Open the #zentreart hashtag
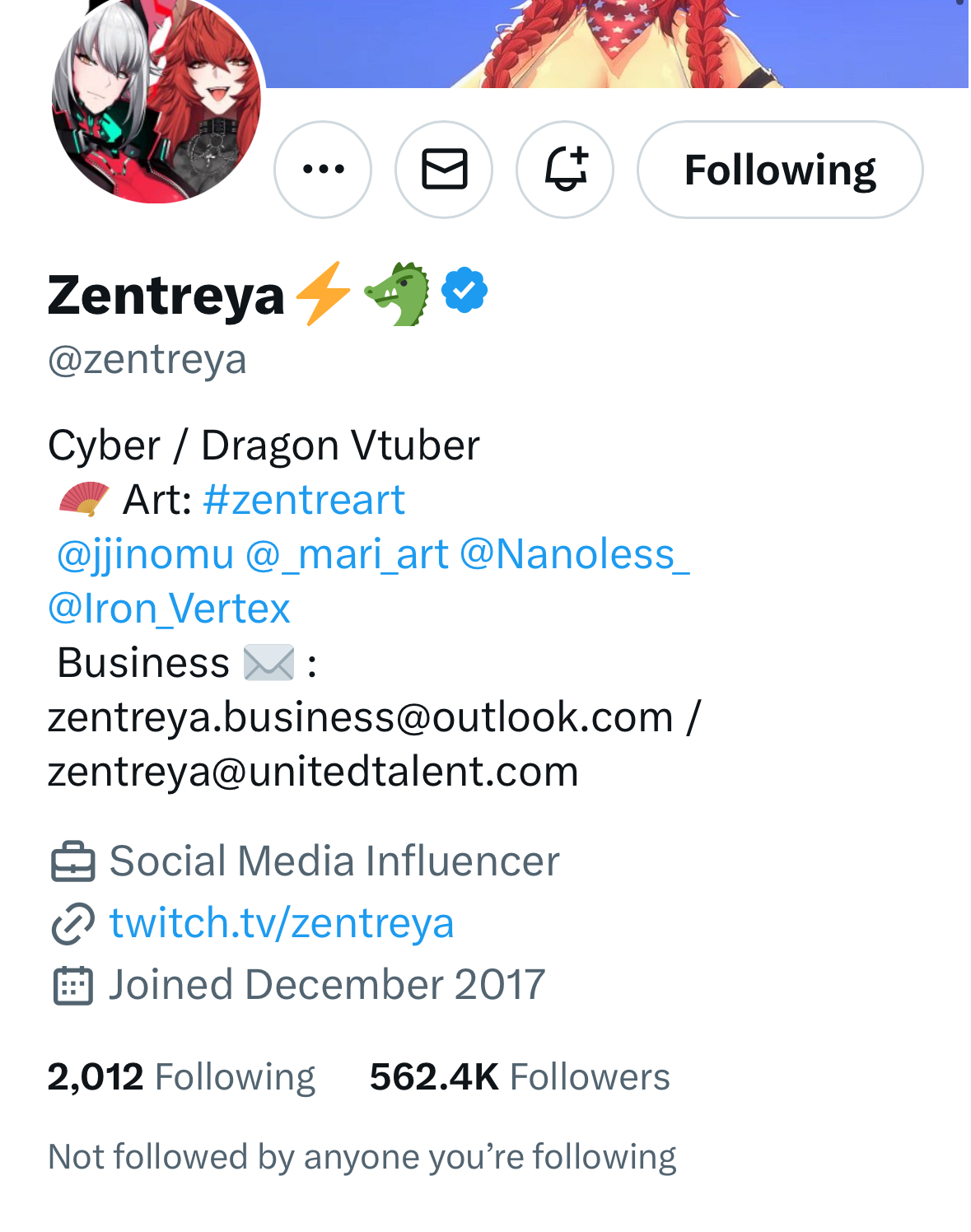The height and width of the screenshot is (1232, 971). pos(304,499)
